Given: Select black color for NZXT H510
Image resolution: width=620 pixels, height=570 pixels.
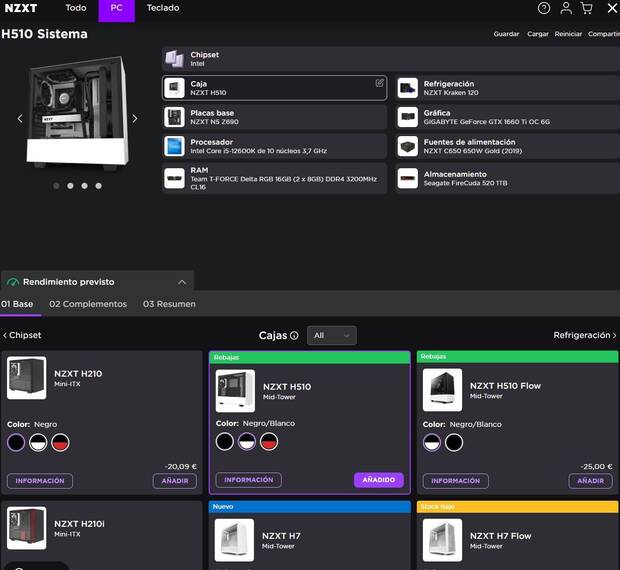Looking at the screenshot, I should (x=225, y=442).
